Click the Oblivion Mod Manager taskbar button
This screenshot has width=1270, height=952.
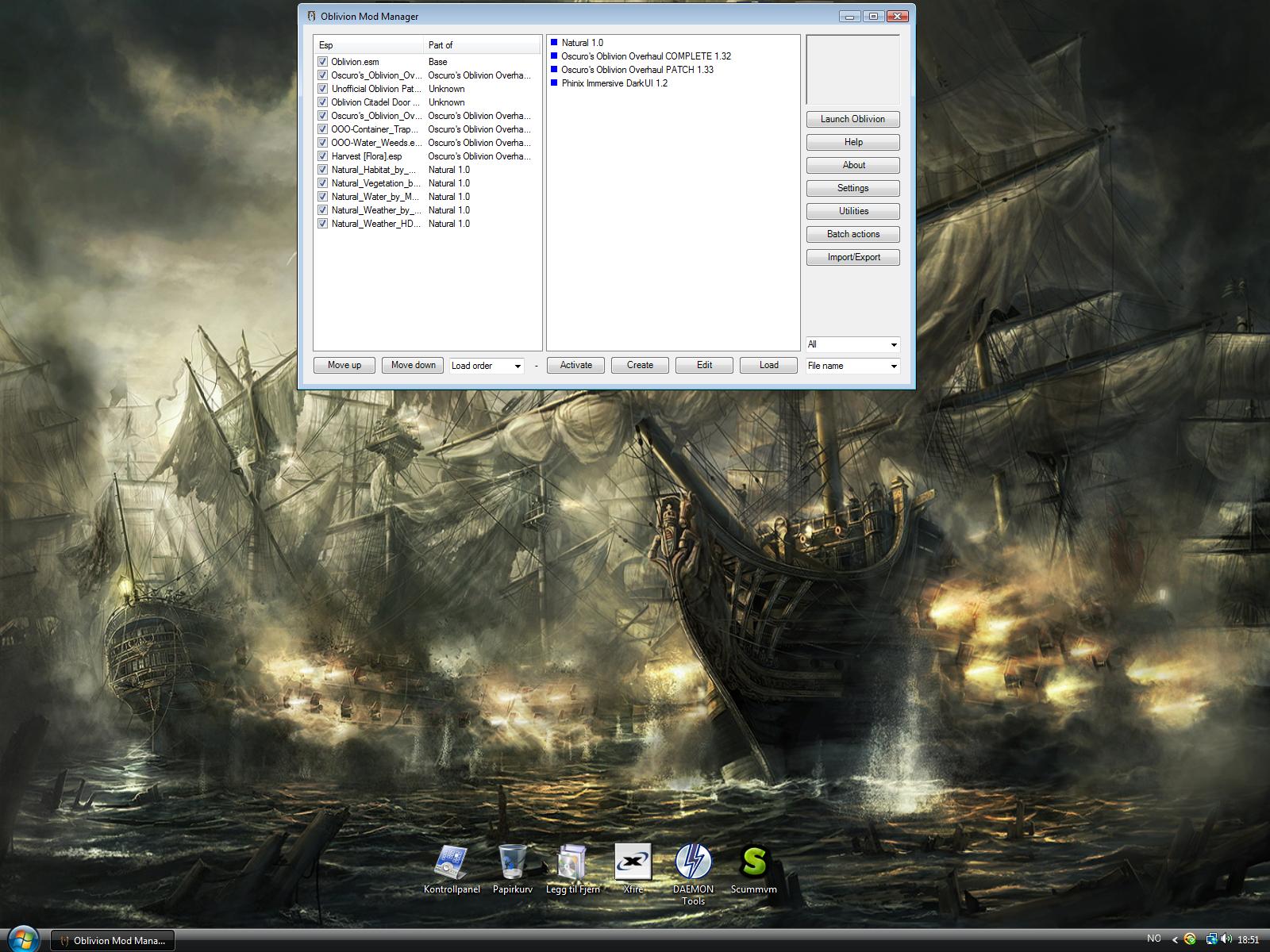pos(112,940)
